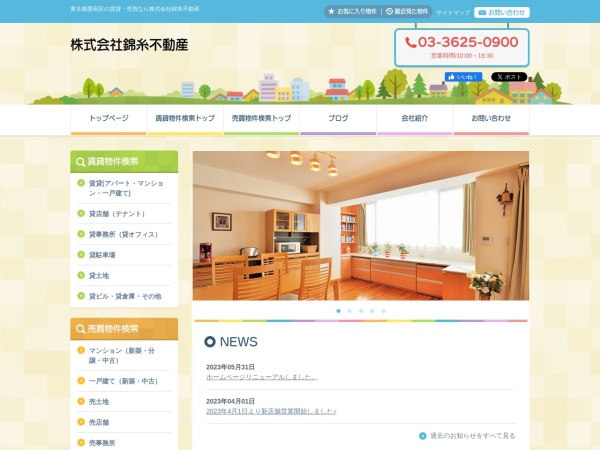
Task: Click the news date 2023年04月01日
Action: point(230,401)
